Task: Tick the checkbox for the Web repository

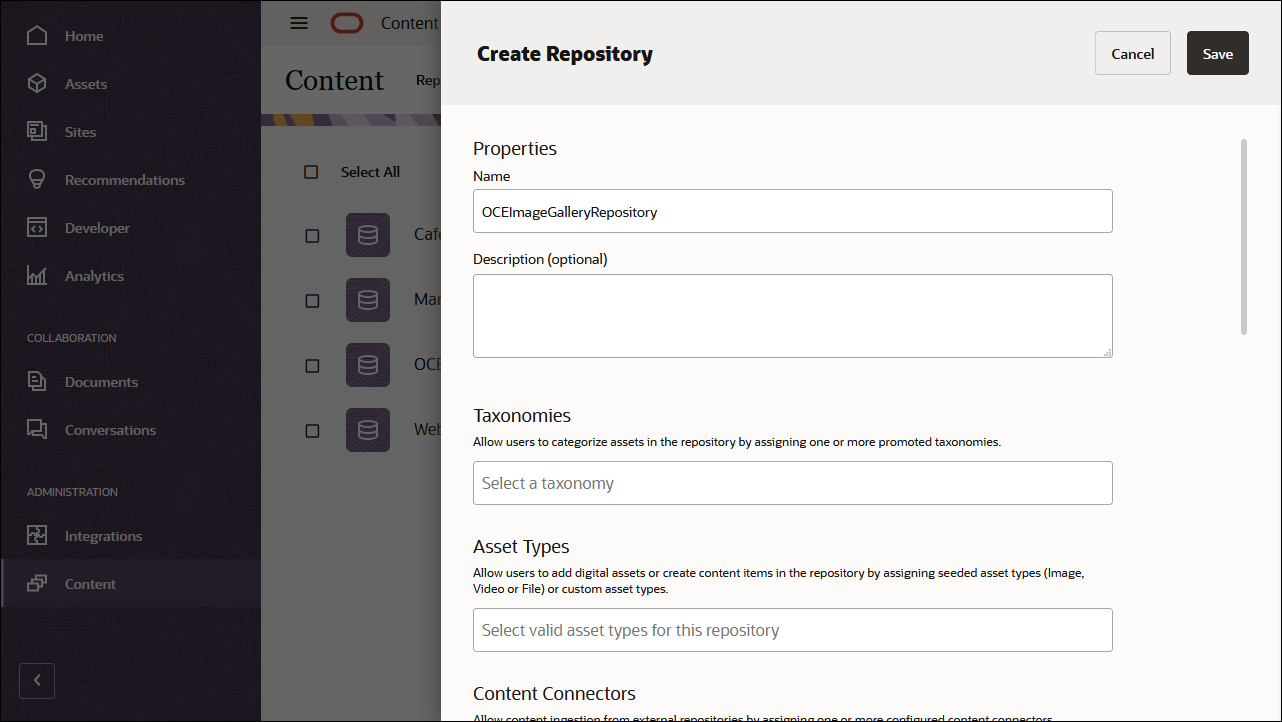Action: click(311, 429)
